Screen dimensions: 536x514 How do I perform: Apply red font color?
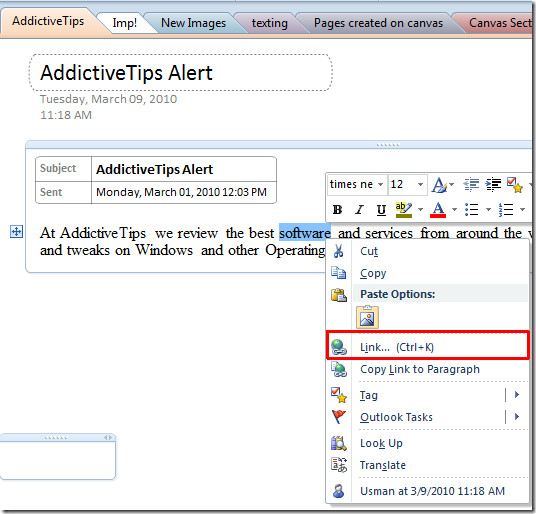[x=438, y=209]
